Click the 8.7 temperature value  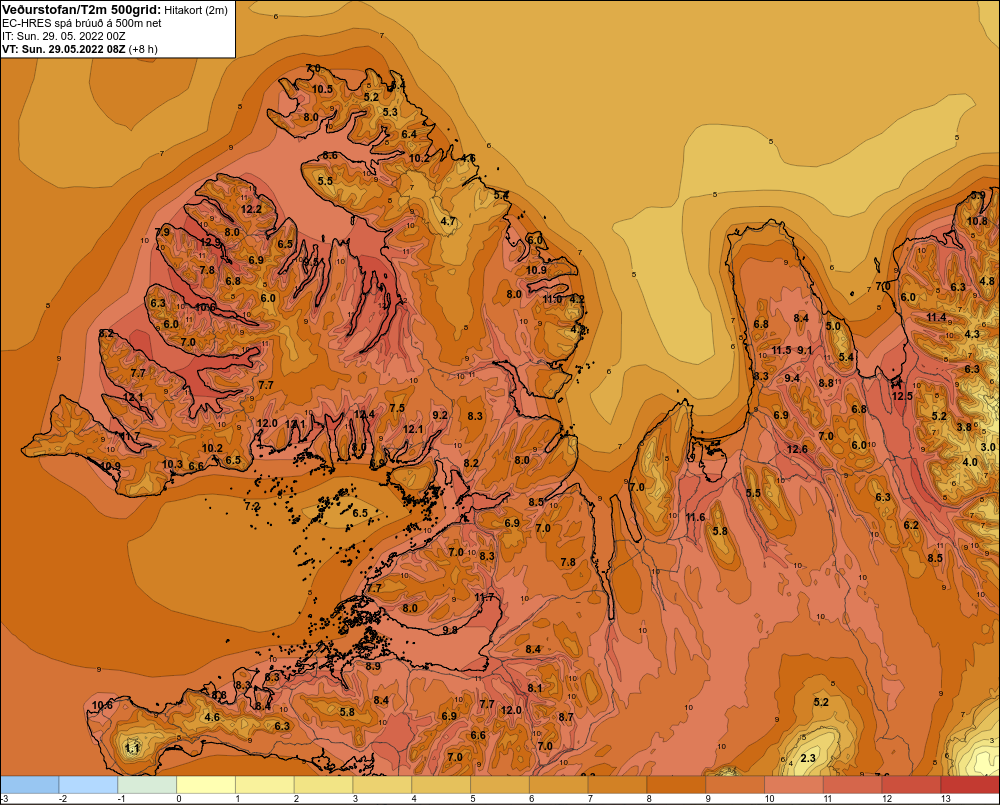click(x=566, y=718)
